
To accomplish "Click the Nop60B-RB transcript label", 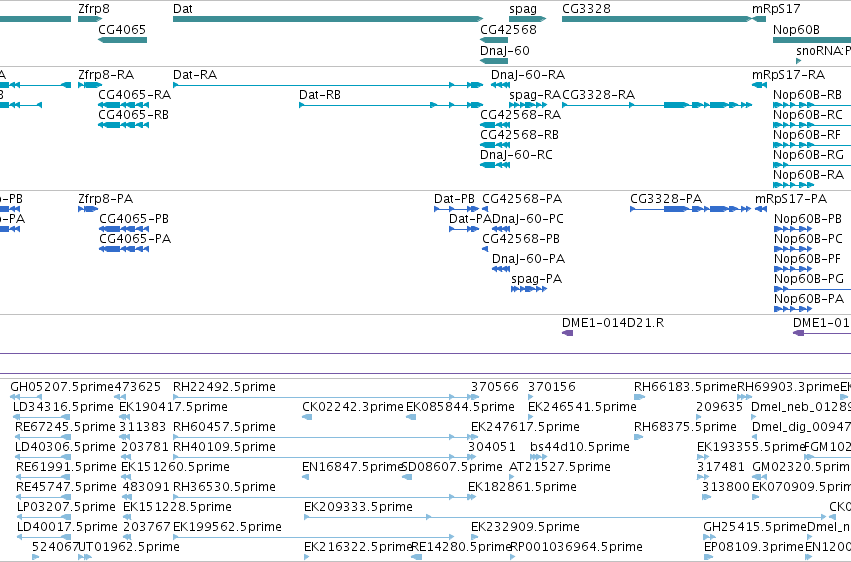I will tap(808, 94).
